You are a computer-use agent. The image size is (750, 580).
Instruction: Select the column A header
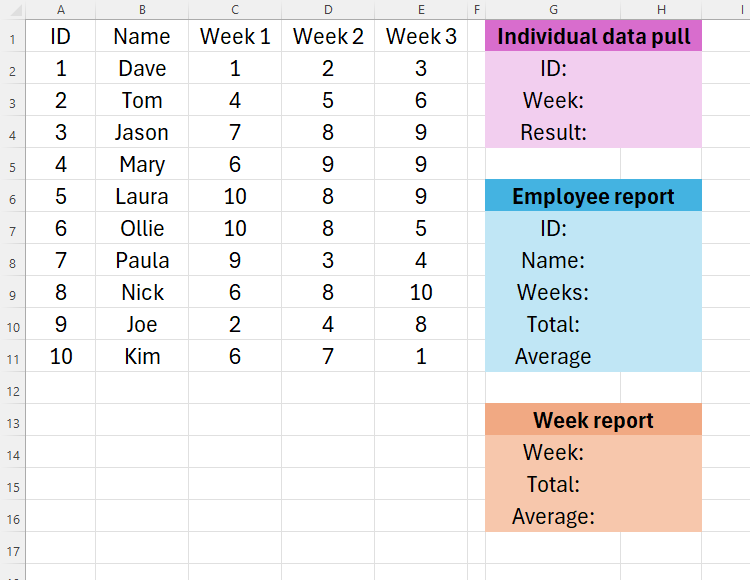(x=61, y=9)
